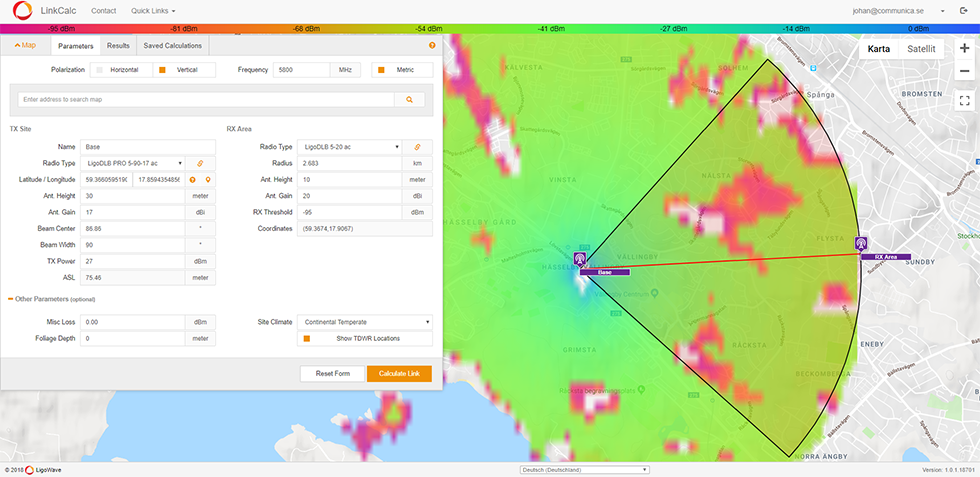
Task: Click the Longitude input field
Action: 159,180
